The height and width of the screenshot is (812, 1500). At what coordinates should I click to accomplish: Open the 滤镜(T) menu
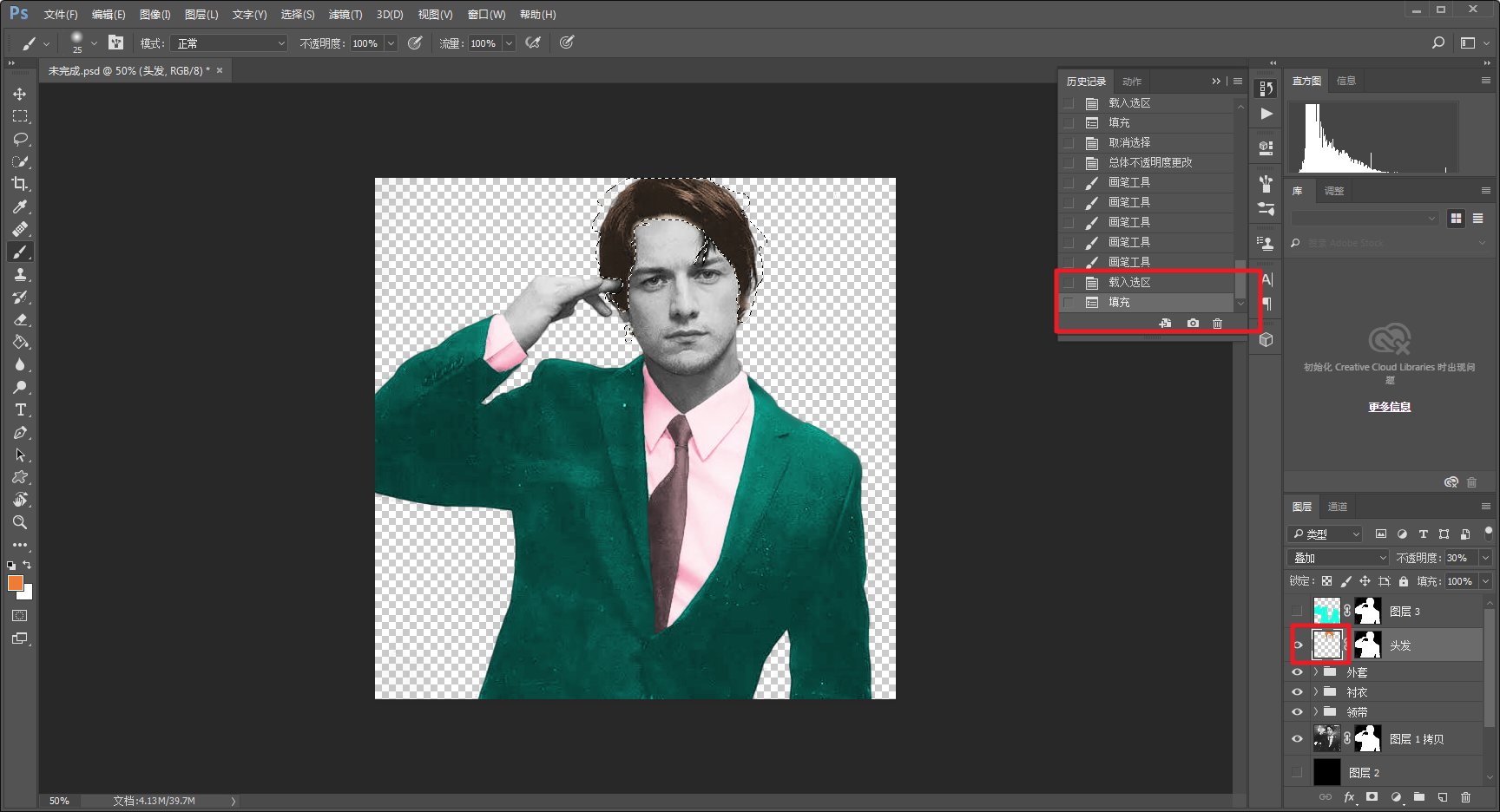pos(345,15)
